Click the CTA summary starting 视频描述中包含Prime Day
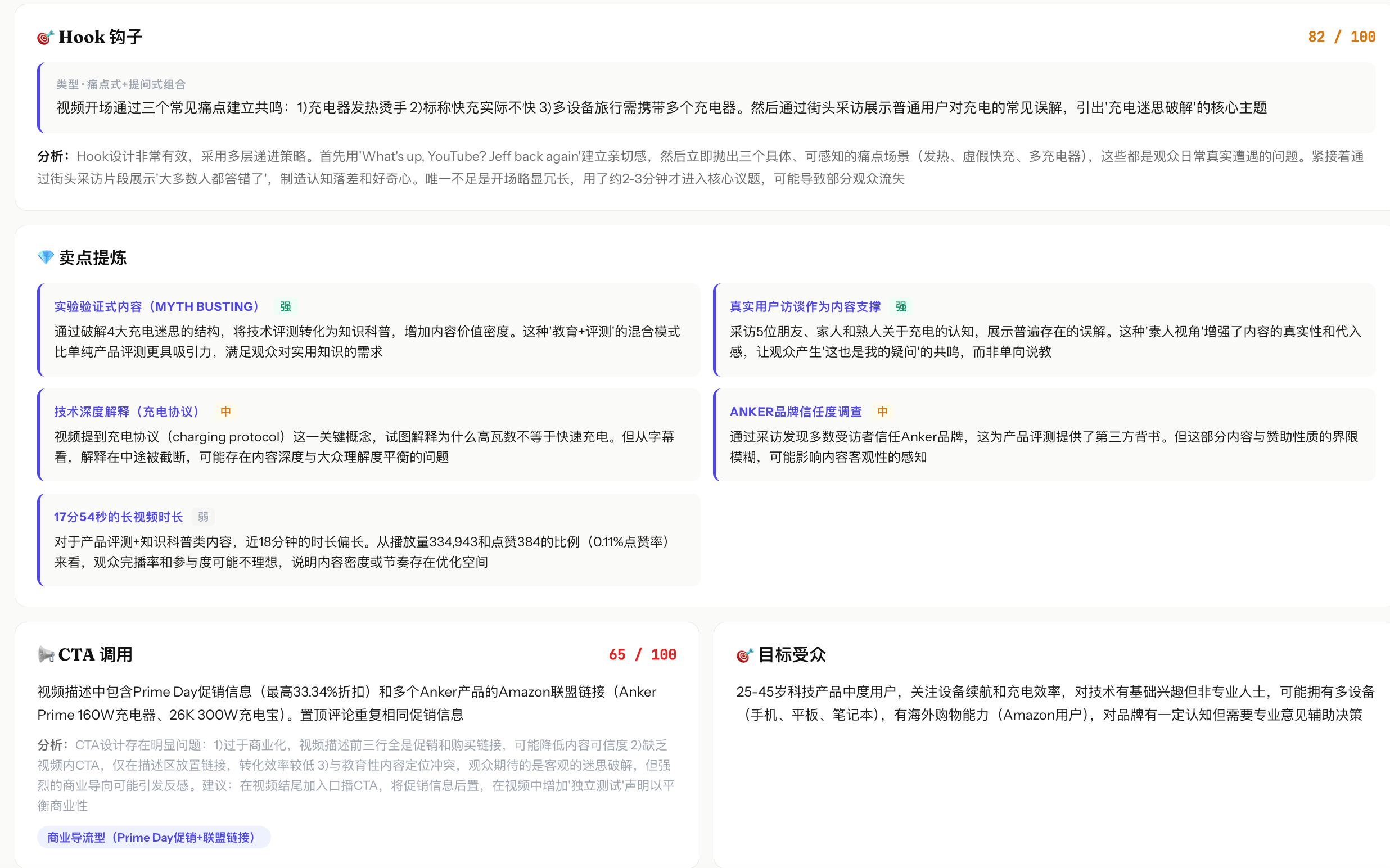This screenshot has width=1390, height=868. (347, 703)
